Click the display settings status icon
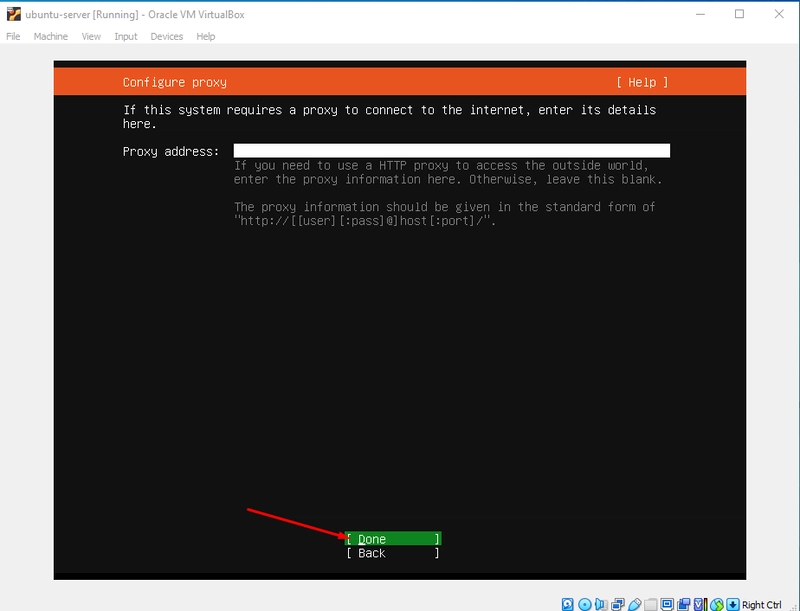800x611 pixels. (667, 605)
